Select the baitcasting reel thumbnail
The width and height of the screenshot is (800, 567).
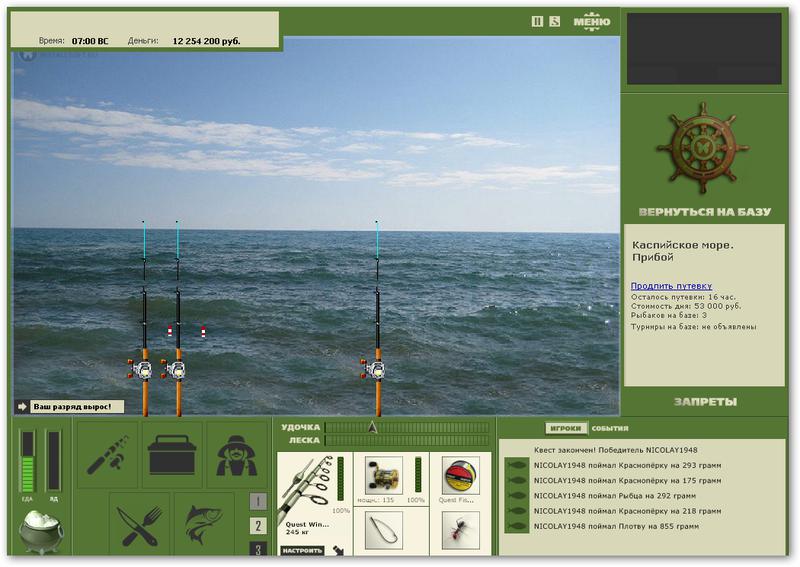tap(384, 475)
